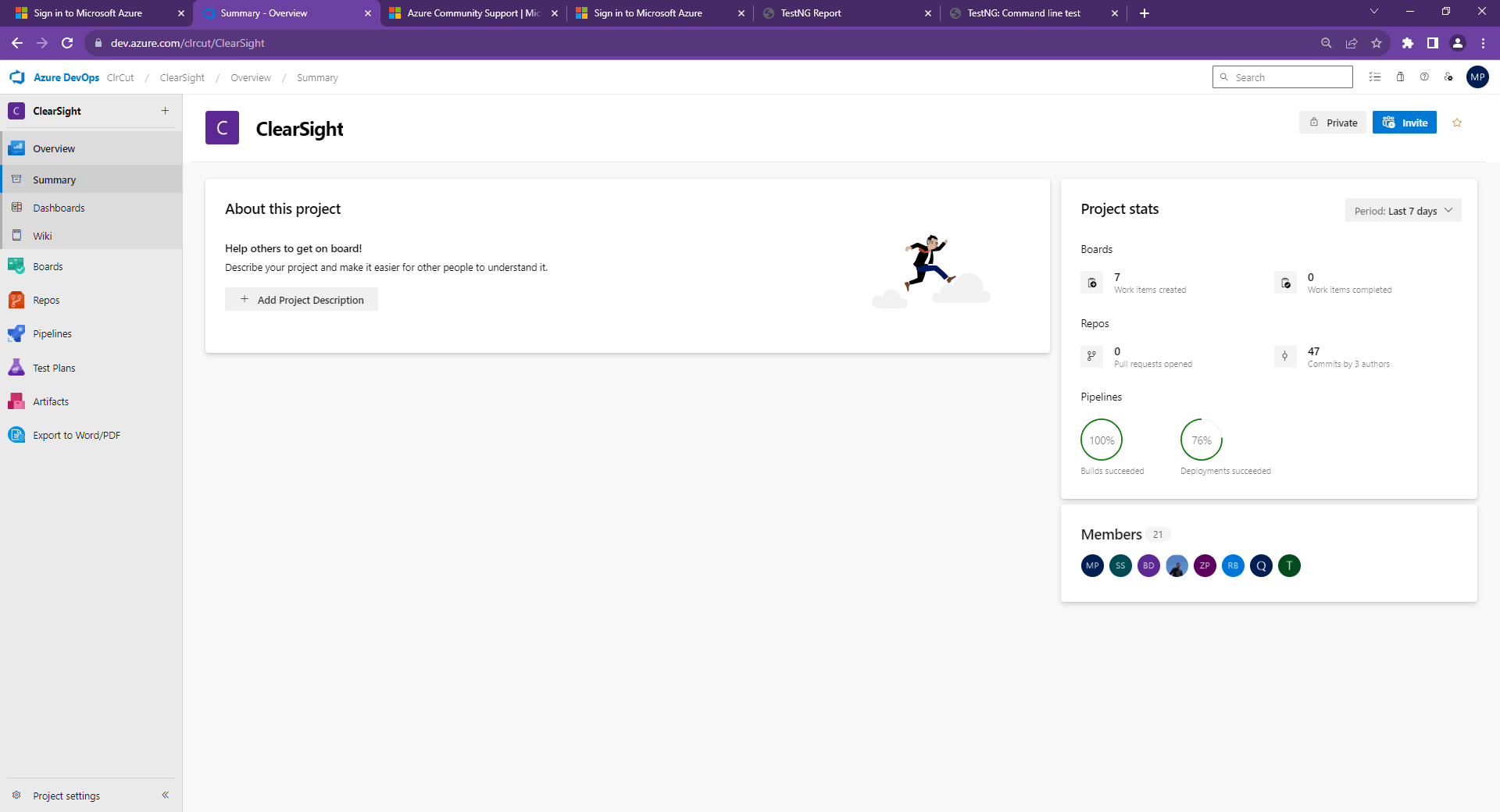Open the Wiki page
Viewport: 1500px width, 812px height.
pos(91,236)
